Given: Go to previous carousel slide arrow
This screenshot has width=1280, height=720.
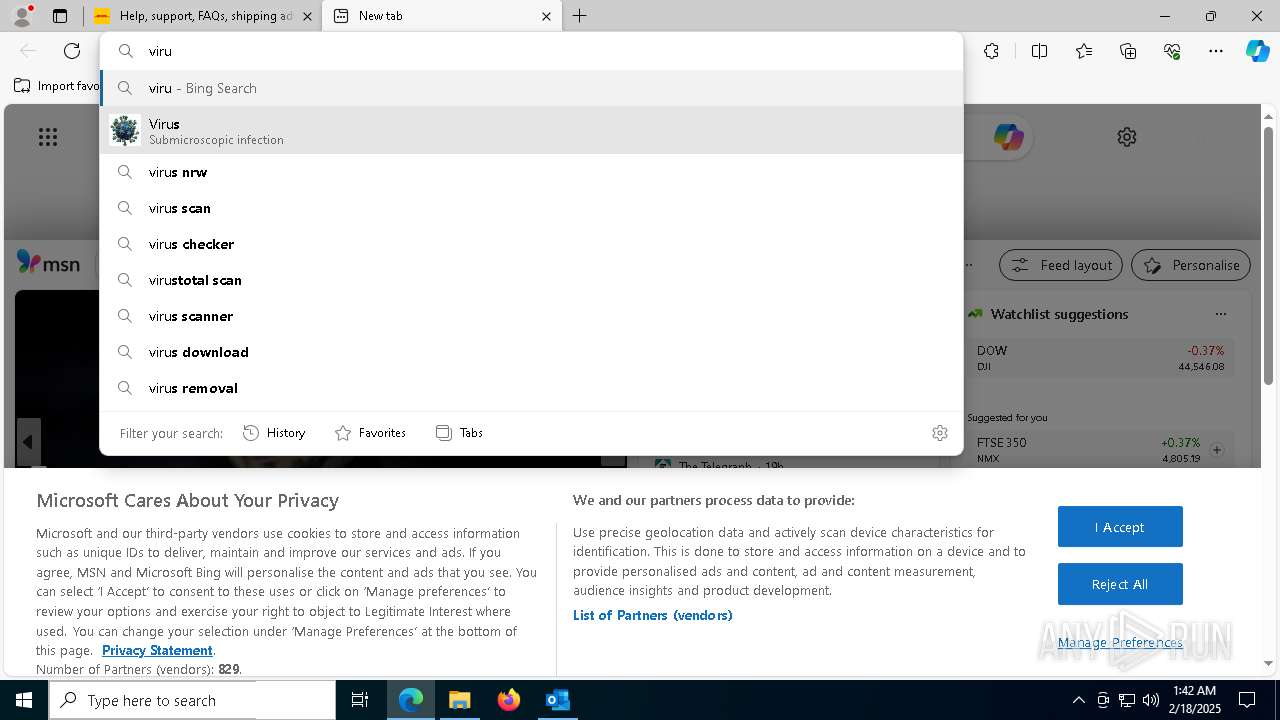Looking at the screenshot, I should pyautogui.click(x=28, y=442).
